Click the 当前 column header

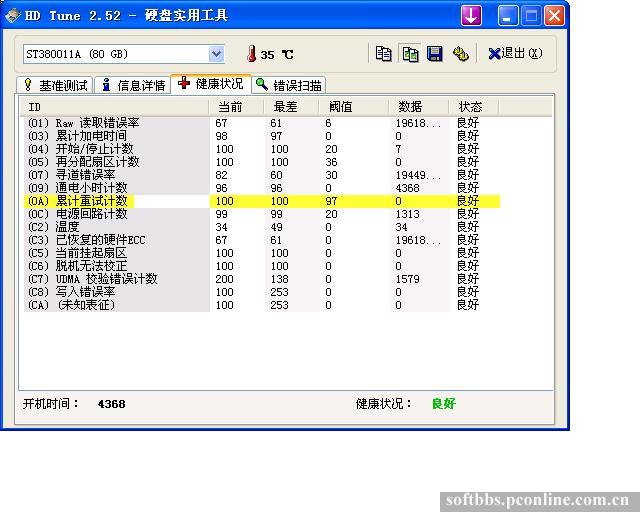tap(236, 107)
